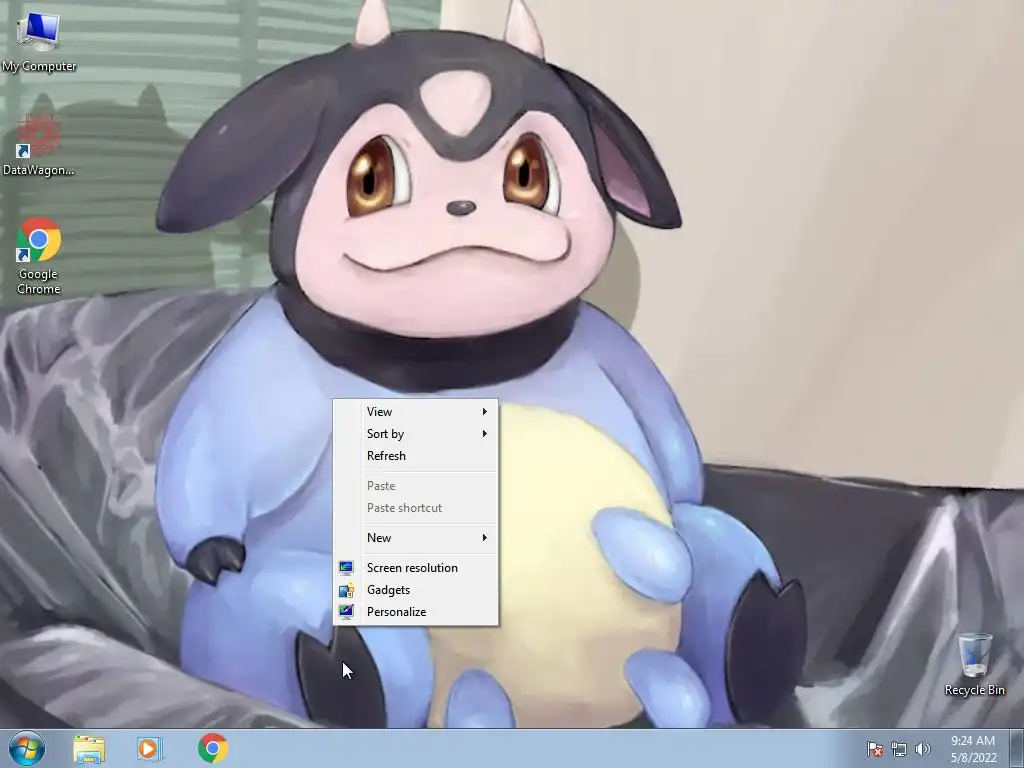
Task: Launch Chrome from the taskbar
Action: tap(213, 748)
